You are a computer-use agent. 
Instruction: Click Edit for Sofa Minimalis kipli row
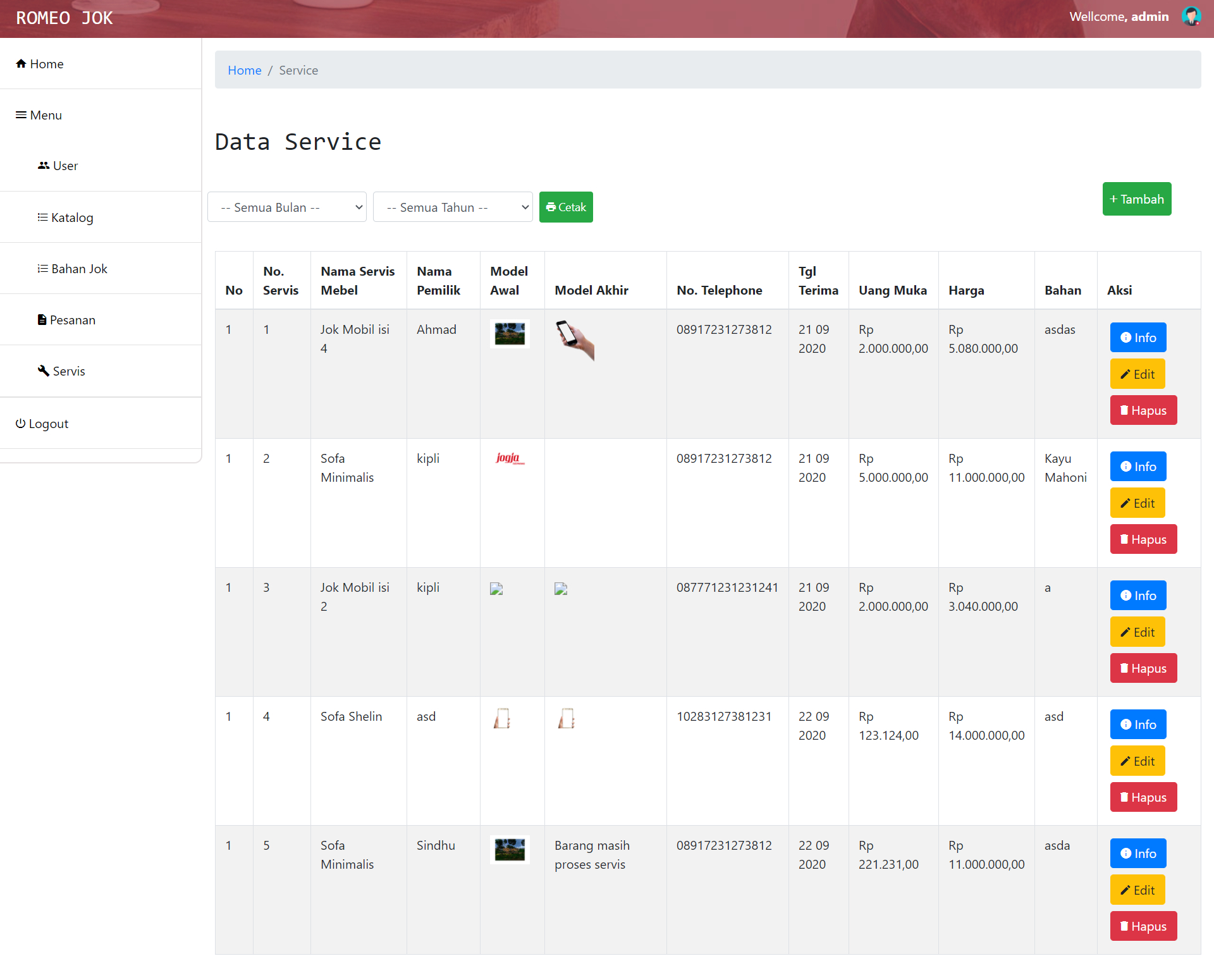point(1137,503)
